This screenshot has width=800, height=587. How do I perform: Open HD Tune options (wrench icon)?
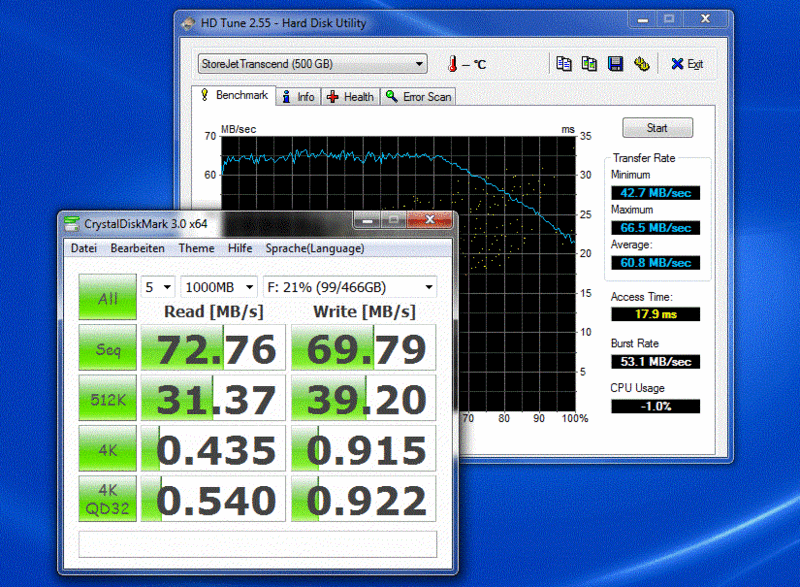tap(641, 64)
